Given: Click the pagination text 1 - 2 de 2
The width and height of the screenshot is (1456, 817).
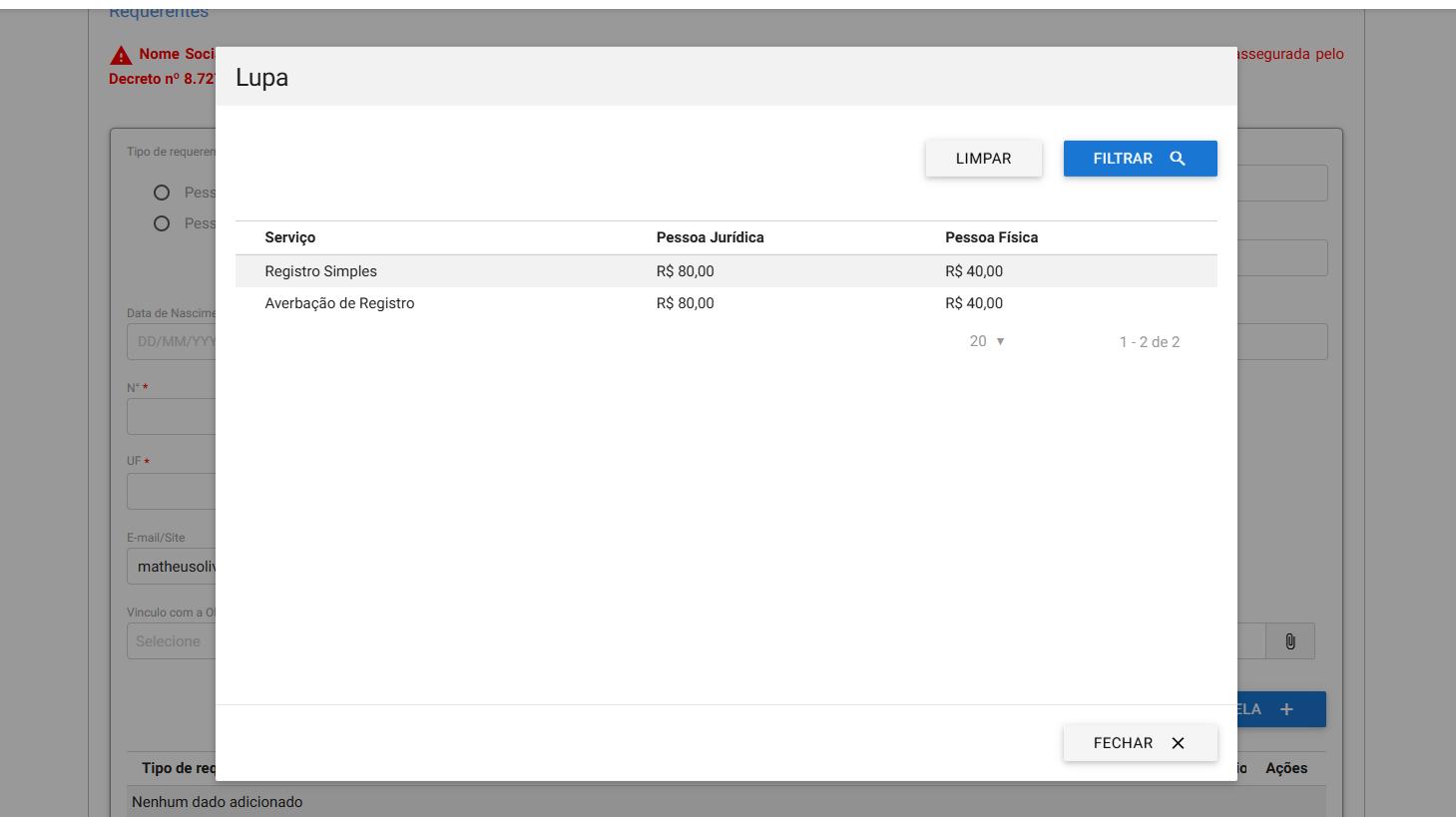Looking at the screenshot, I should click(1150, 342).
